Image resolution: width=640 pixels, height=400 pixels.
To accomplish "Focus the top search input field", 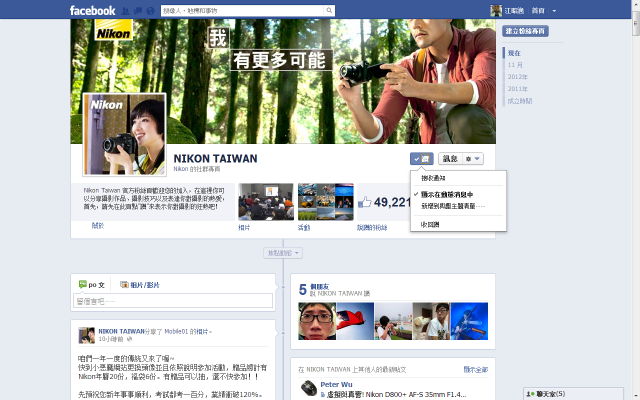I will (x=242, y=11).
